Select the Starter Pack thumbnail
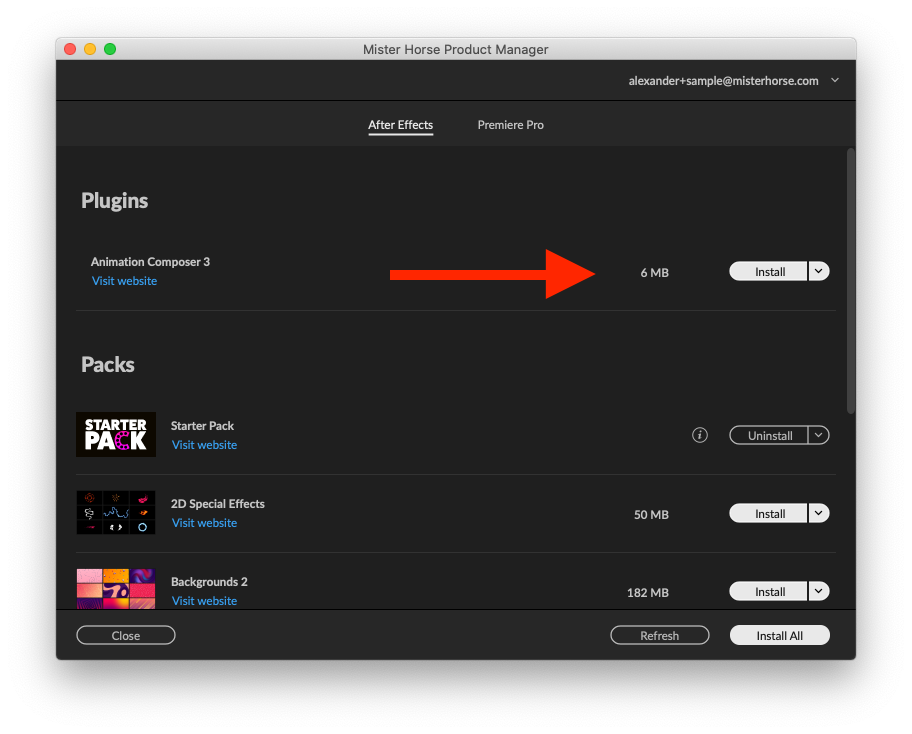This screenshot has width=912, height=734. tap(116, 434)
